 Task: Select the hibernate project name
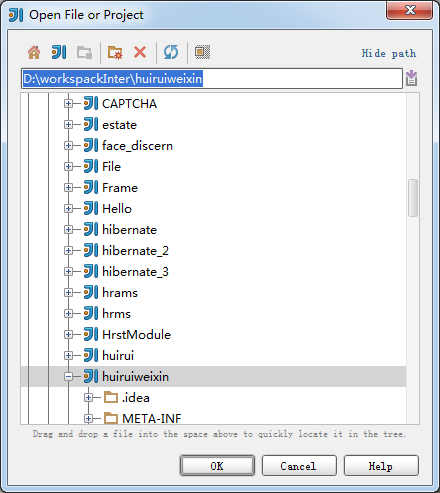click(129, 230)
